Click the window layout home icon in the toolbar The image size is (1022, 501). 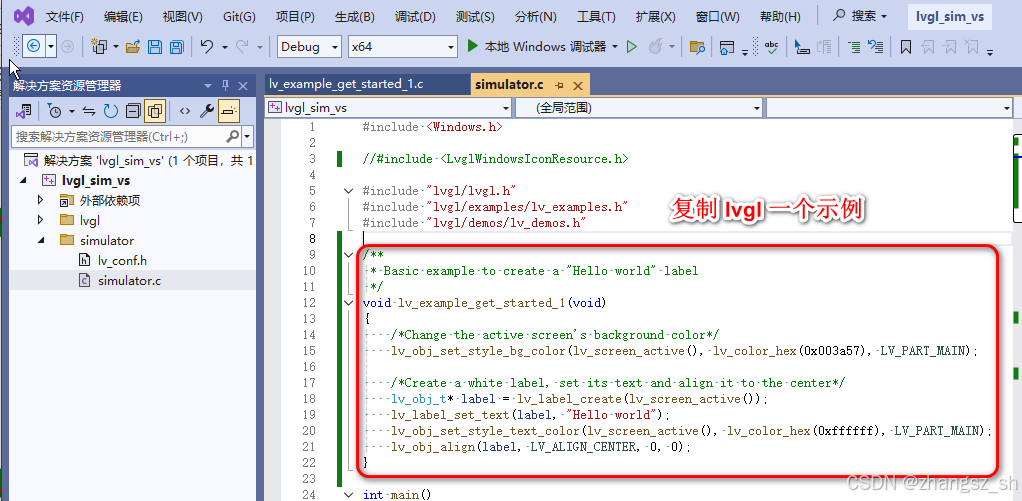click(726, 47)
